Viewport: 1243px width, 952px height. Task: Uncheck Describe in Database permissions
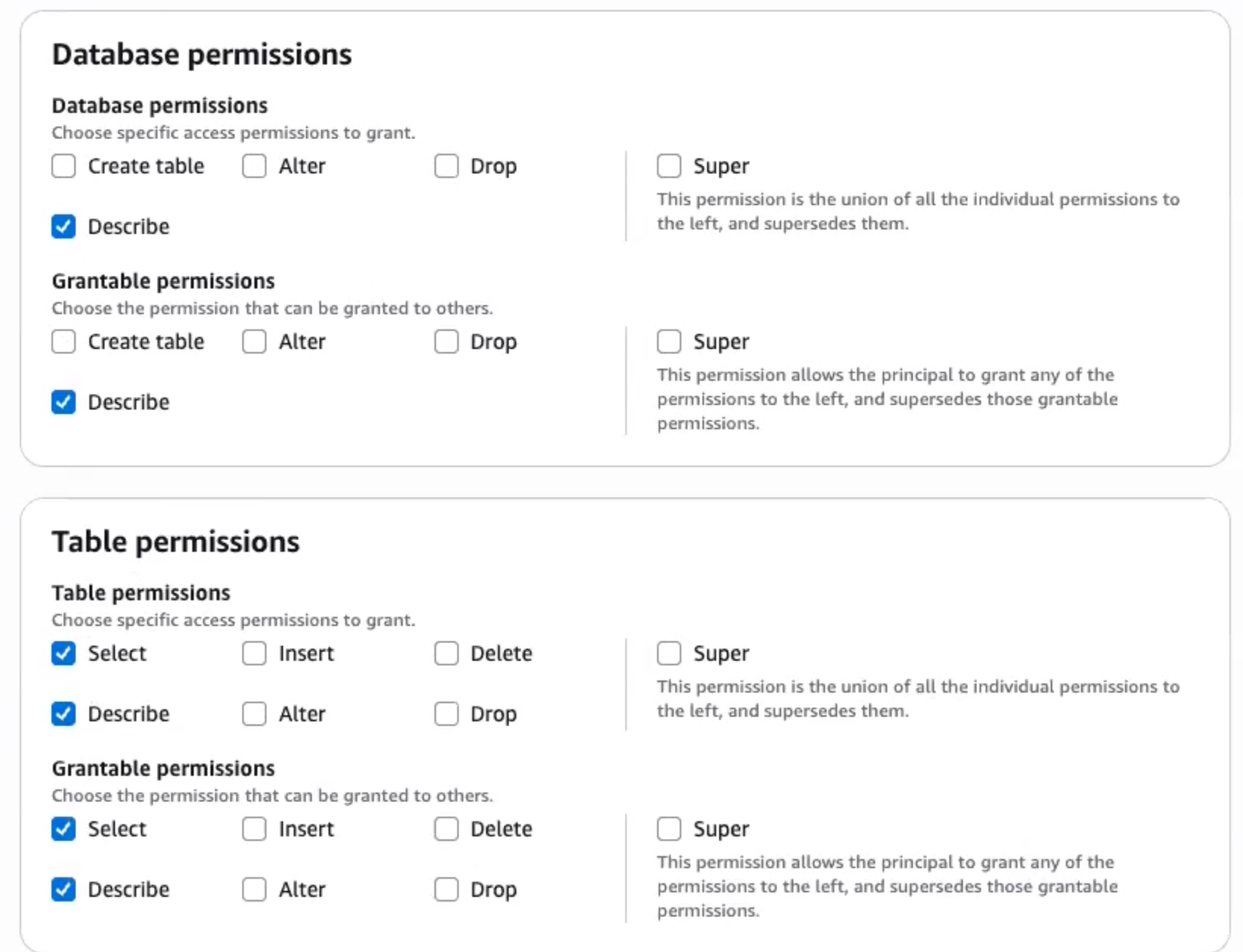point(64,226)
